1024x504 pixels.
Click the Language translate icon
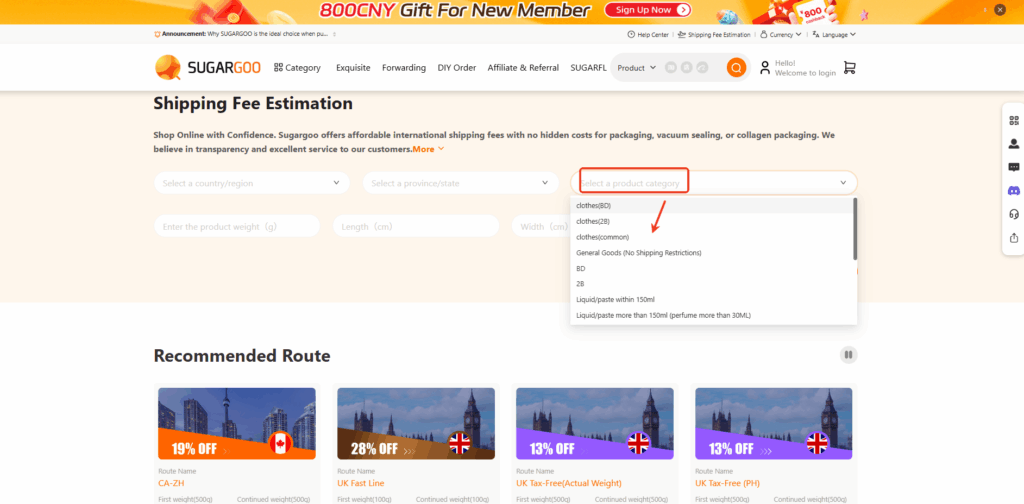816,35
